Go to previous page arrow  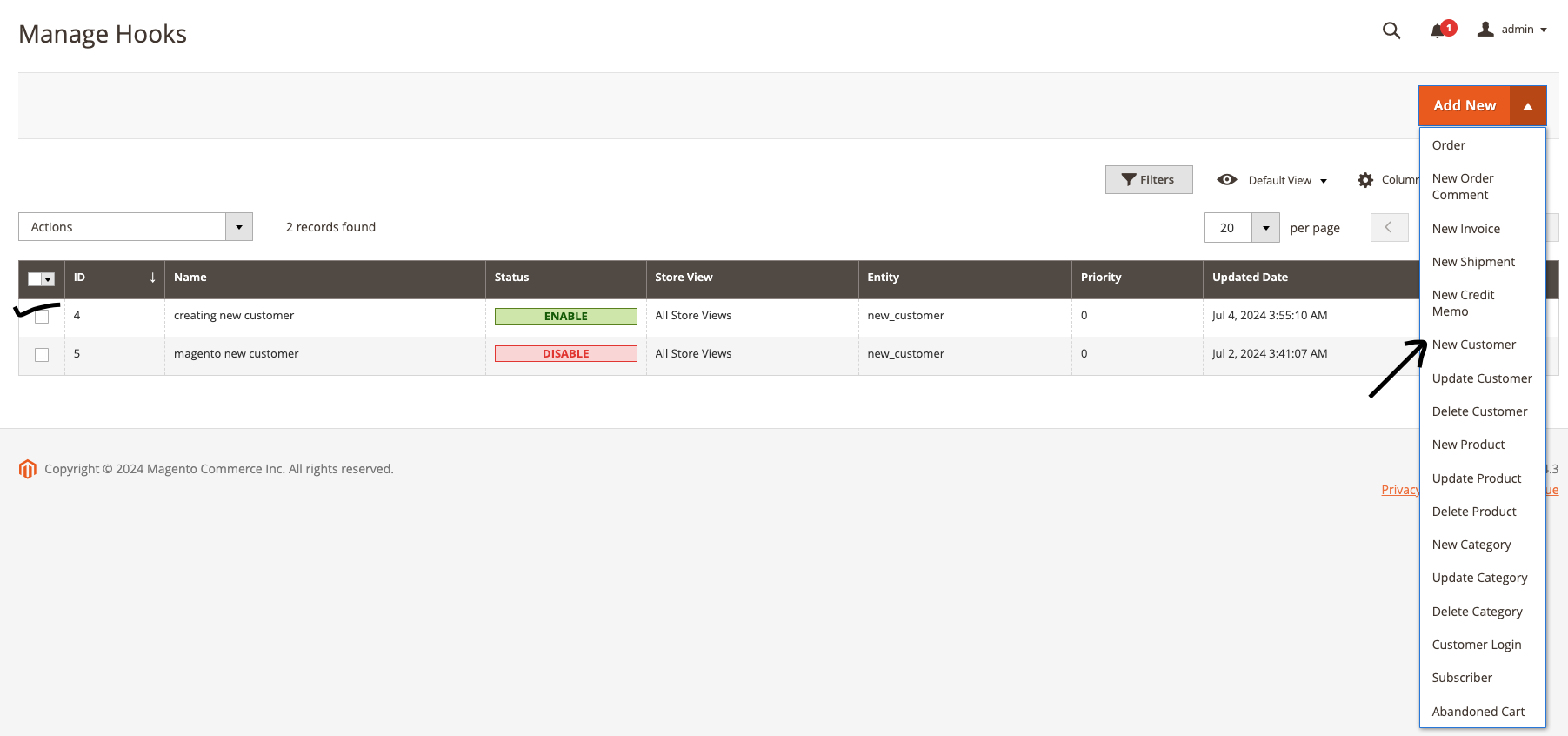point(1388,227)
